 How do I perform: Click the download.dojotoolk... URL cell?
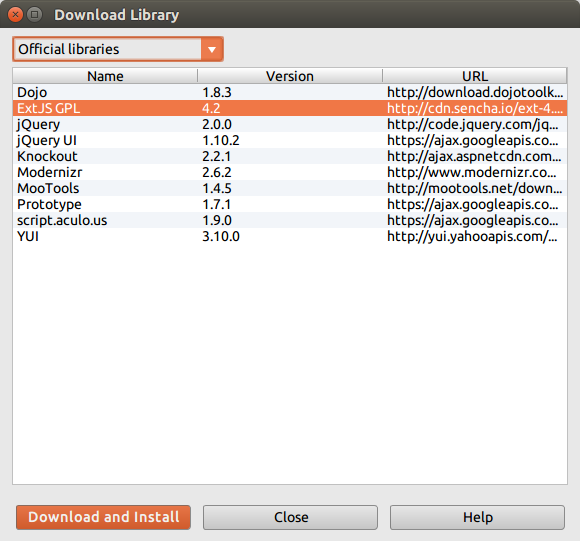(475, 92)
